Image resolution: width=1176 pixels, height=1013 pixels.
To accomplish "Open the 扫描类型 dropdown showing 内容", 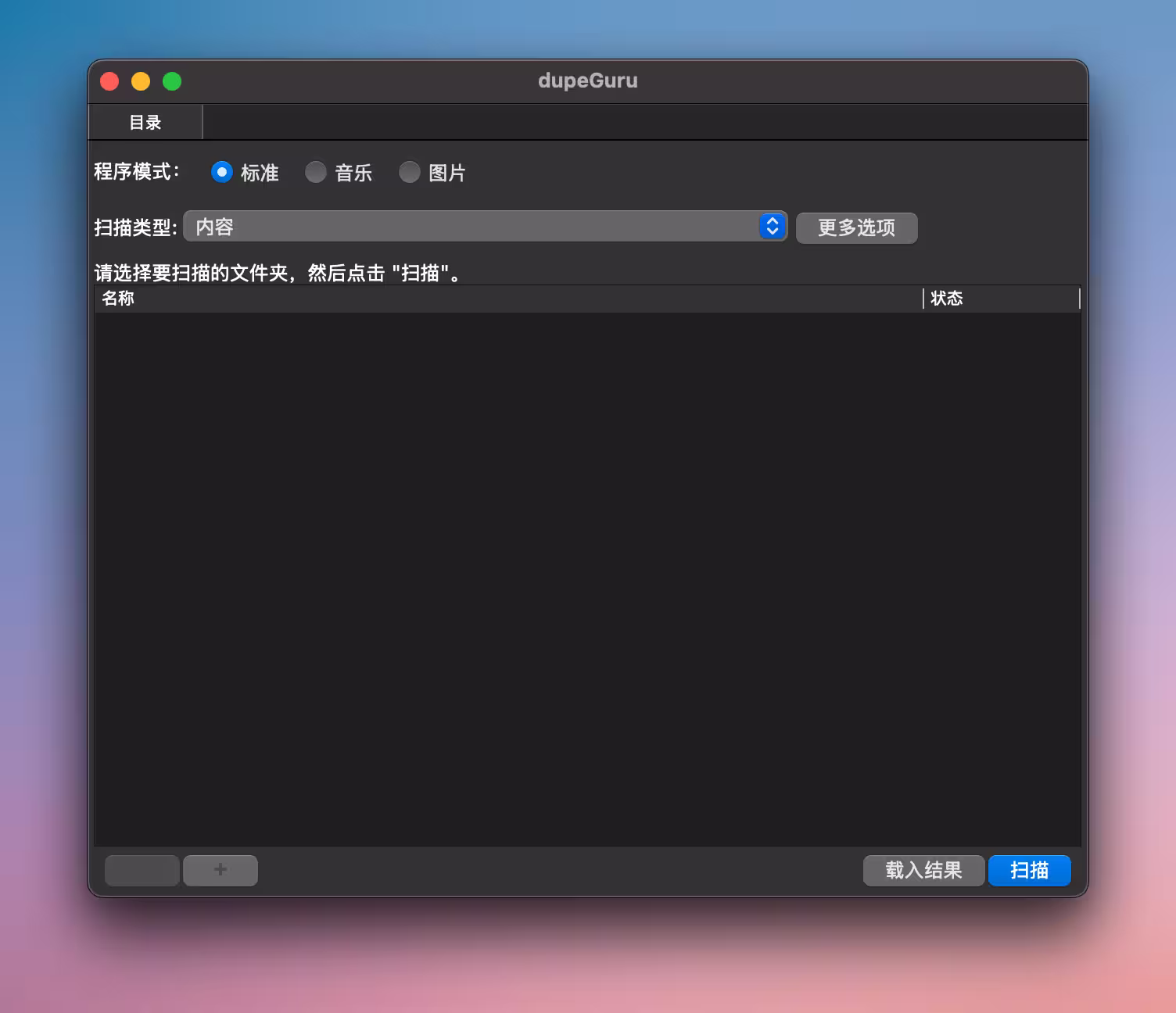I will pos(486,227).
